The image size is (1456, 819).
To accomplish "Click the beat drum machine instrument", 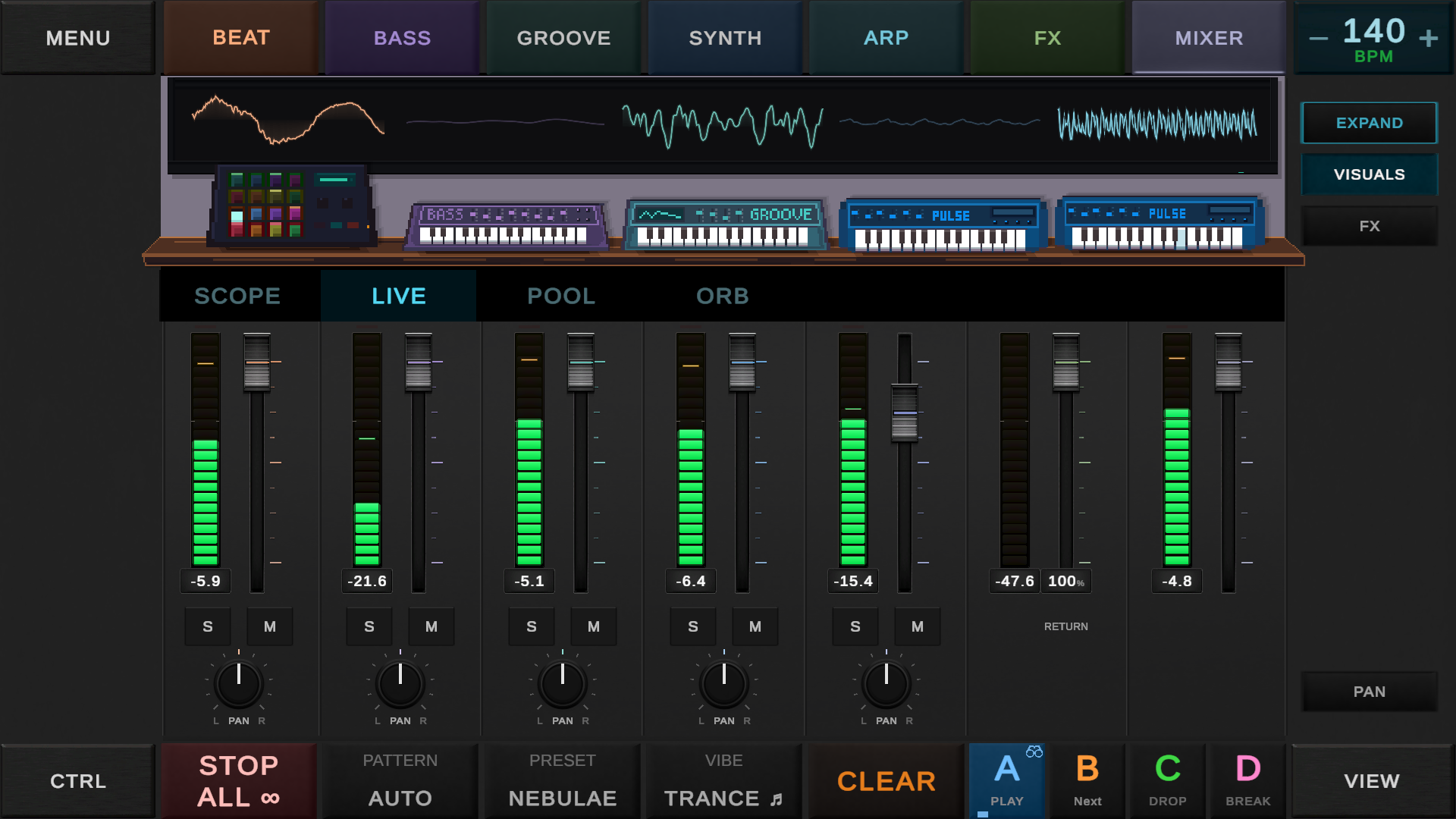I will click(293, 205).
